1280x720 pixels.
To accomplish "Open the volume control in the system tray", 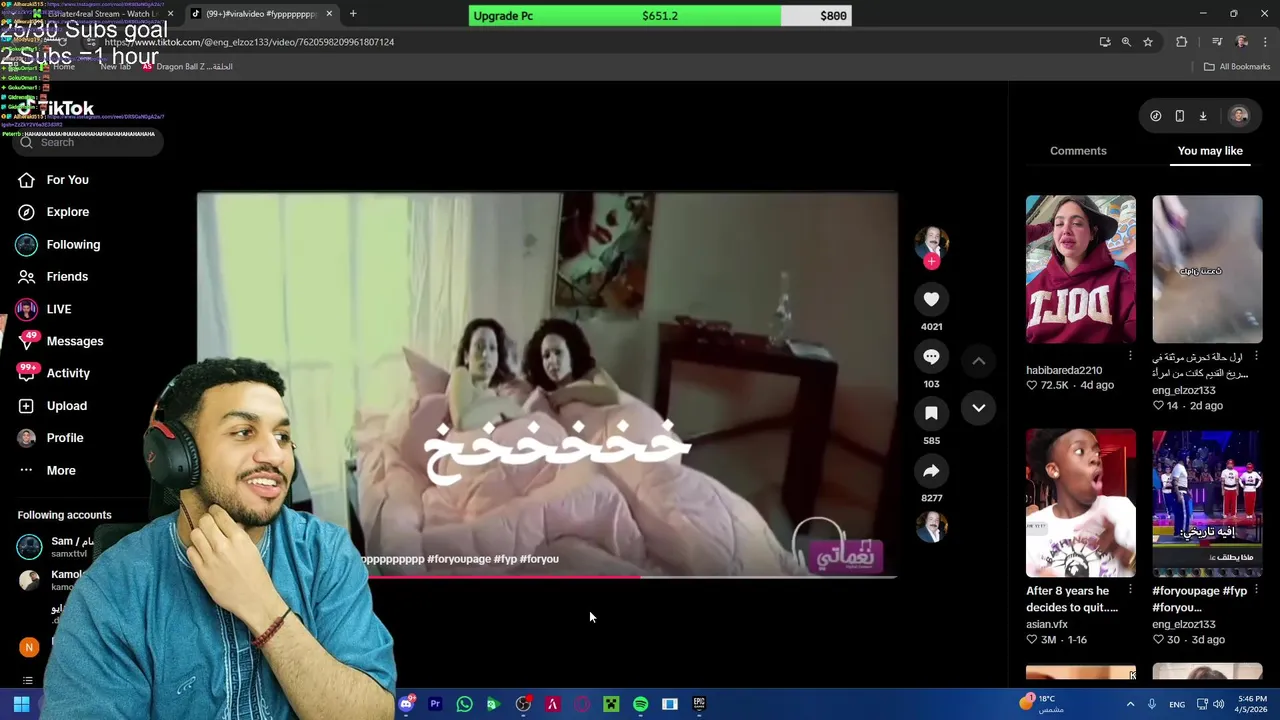I will (x=1218, y=704).
